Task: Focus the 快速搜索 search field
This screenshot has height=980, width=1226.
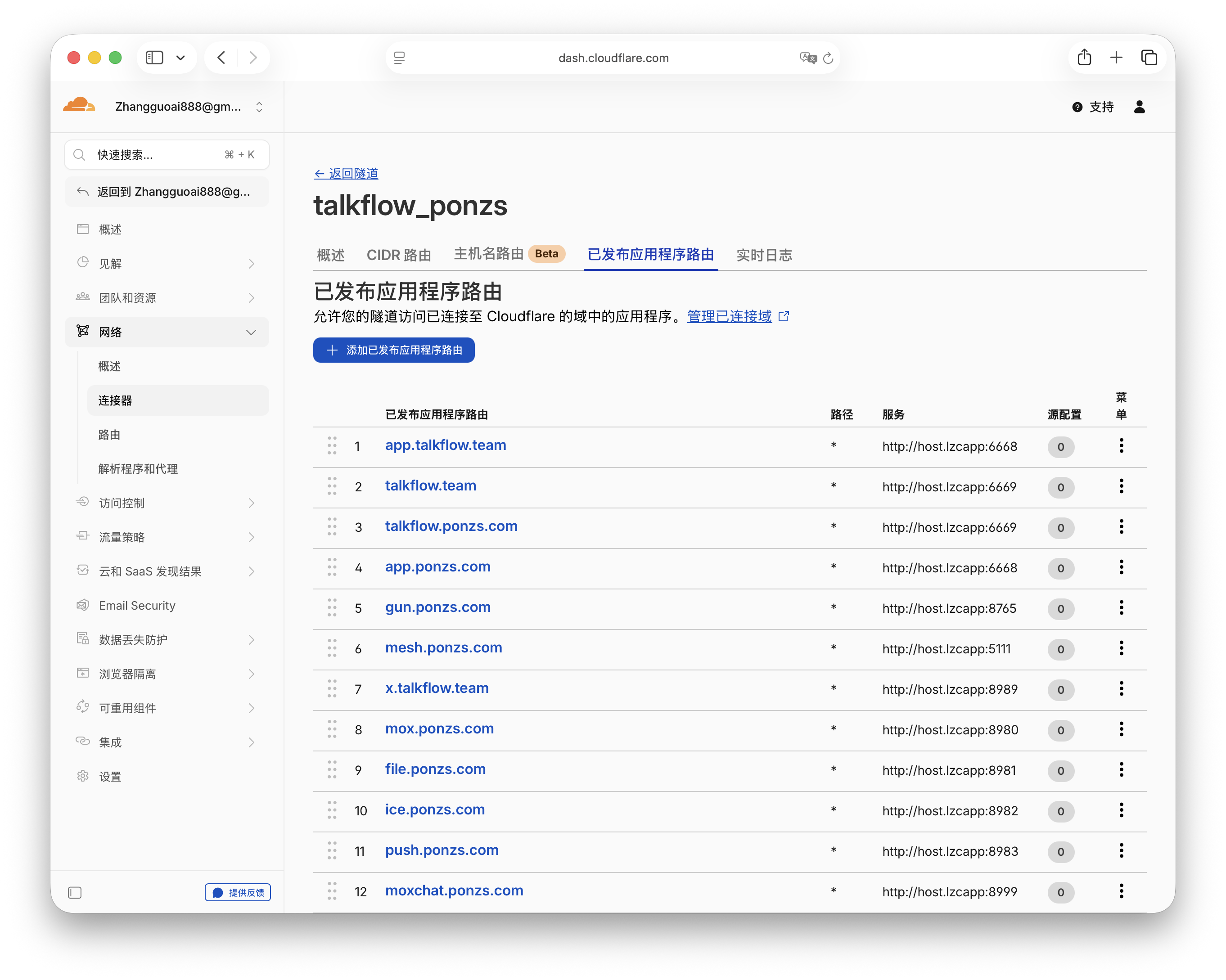Action: pyautogui.click(x=167, y=155)
